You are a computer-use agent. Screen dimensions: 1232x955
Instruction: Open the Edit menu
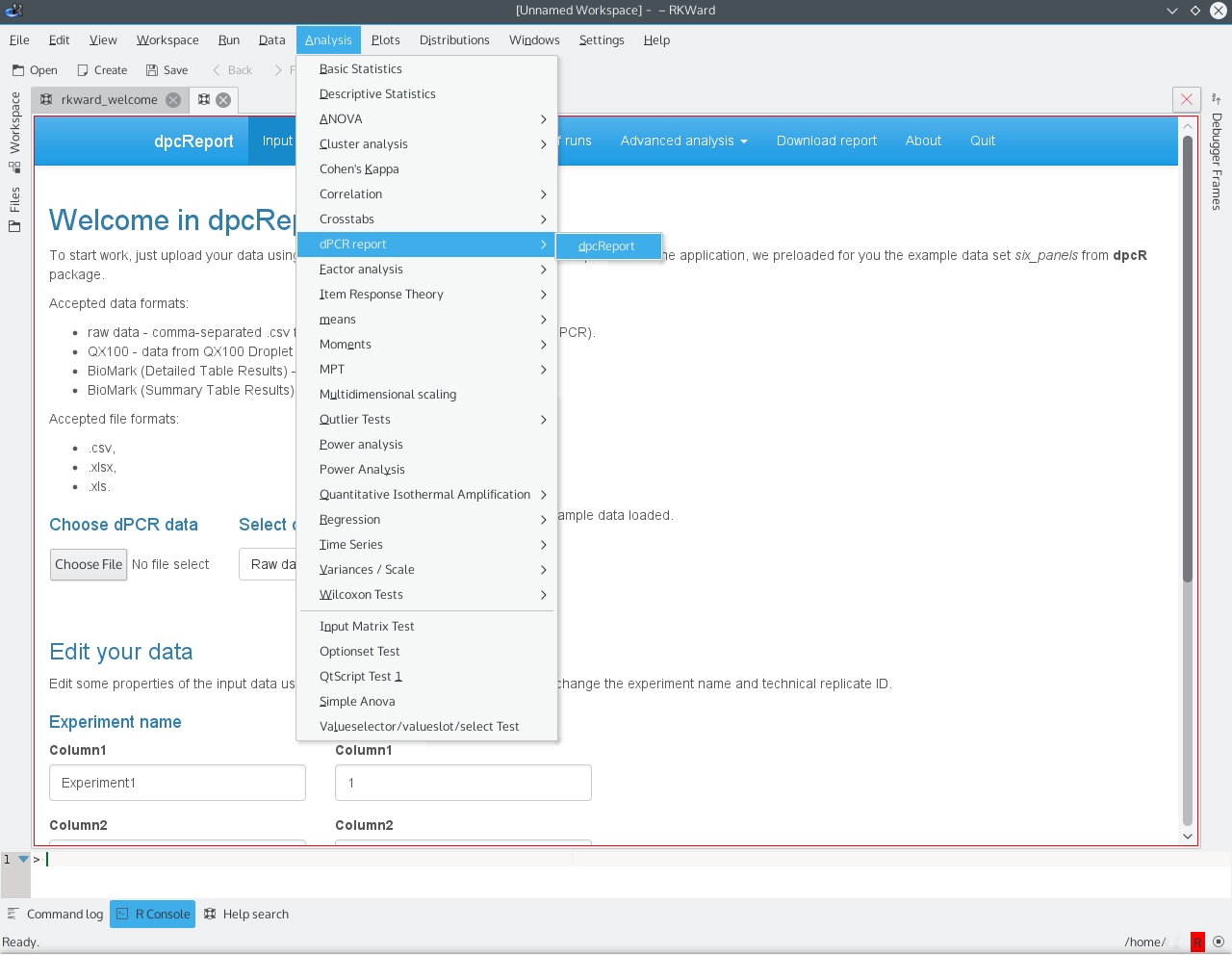click(60, 40)
